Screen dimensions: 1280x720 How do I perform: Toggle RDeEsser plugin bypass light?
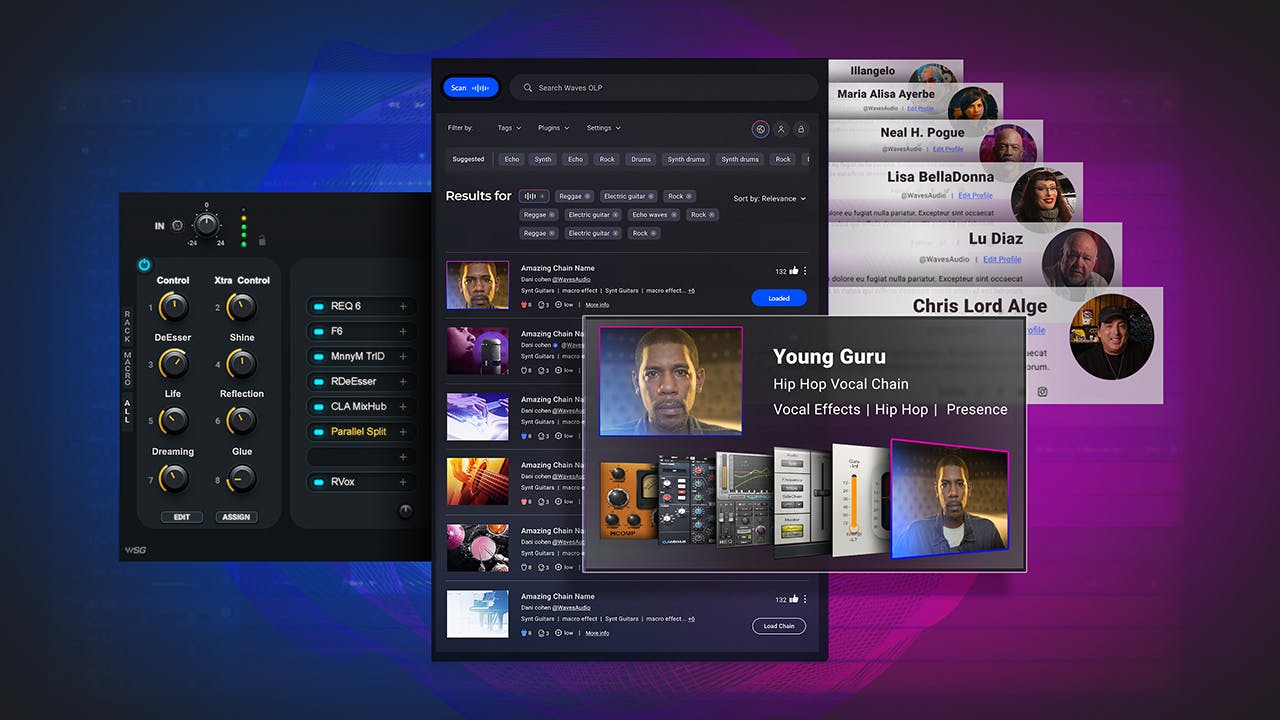[319, 381]
